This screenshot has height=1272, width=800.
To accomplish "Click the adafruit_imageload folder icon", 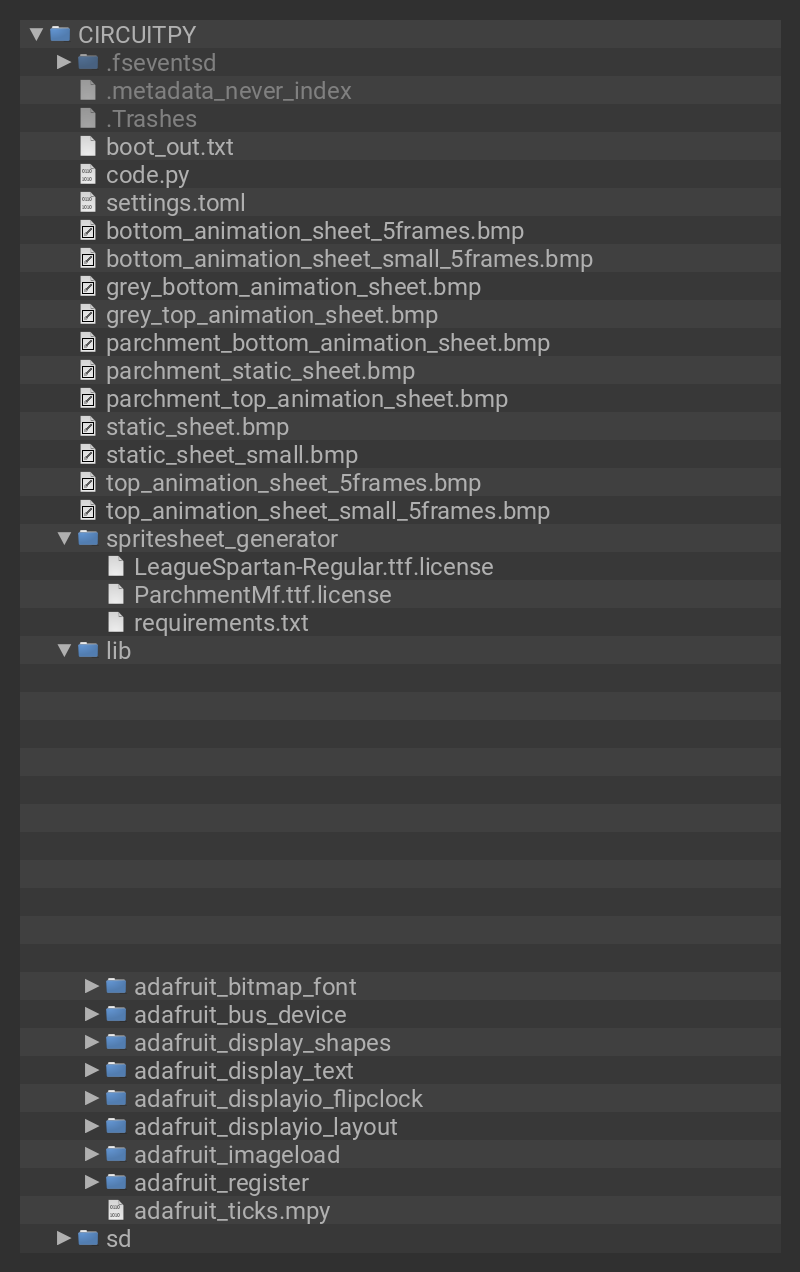I will 116,1155.
